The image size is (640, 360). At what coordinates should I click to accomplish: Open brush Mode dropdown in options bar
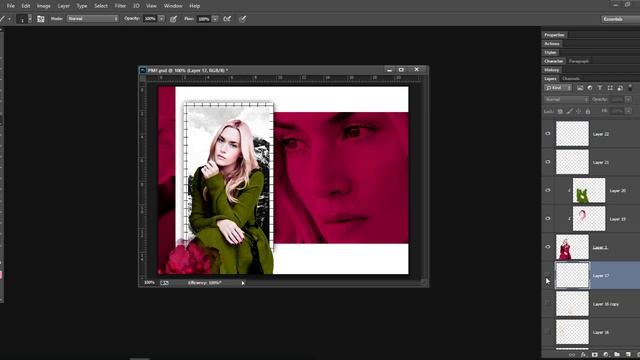tap(93, 19)
